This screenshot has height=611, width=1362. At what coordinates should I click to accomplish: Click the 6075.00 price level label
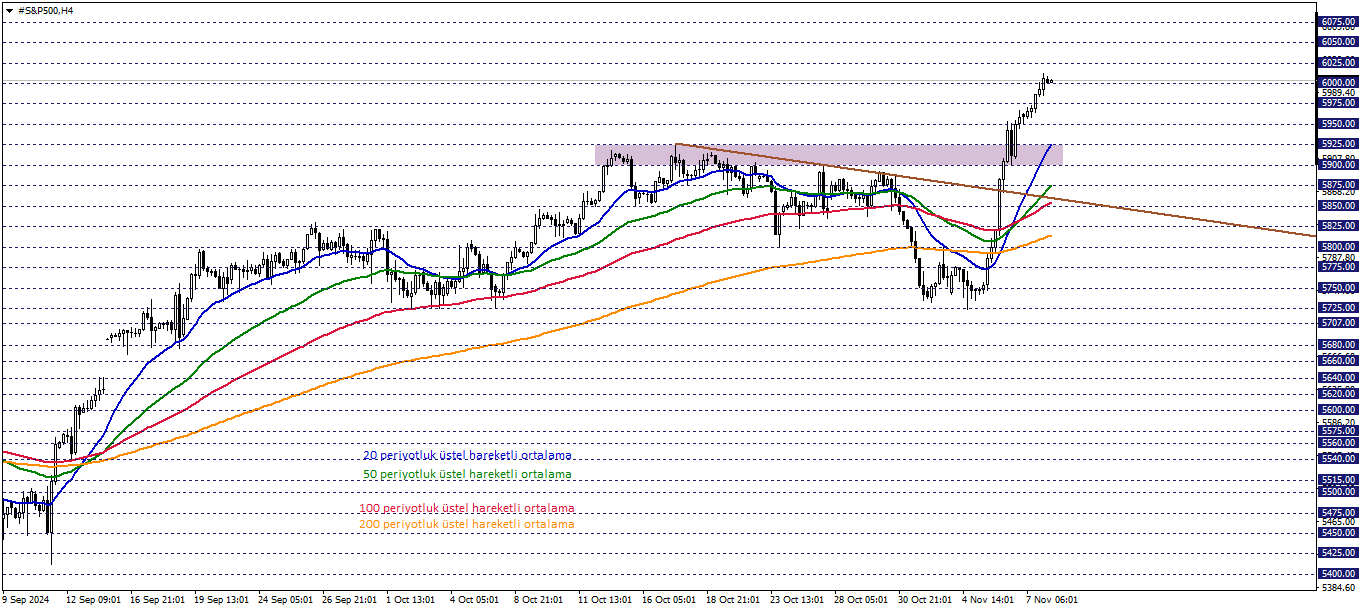(x=1338, y=21)
